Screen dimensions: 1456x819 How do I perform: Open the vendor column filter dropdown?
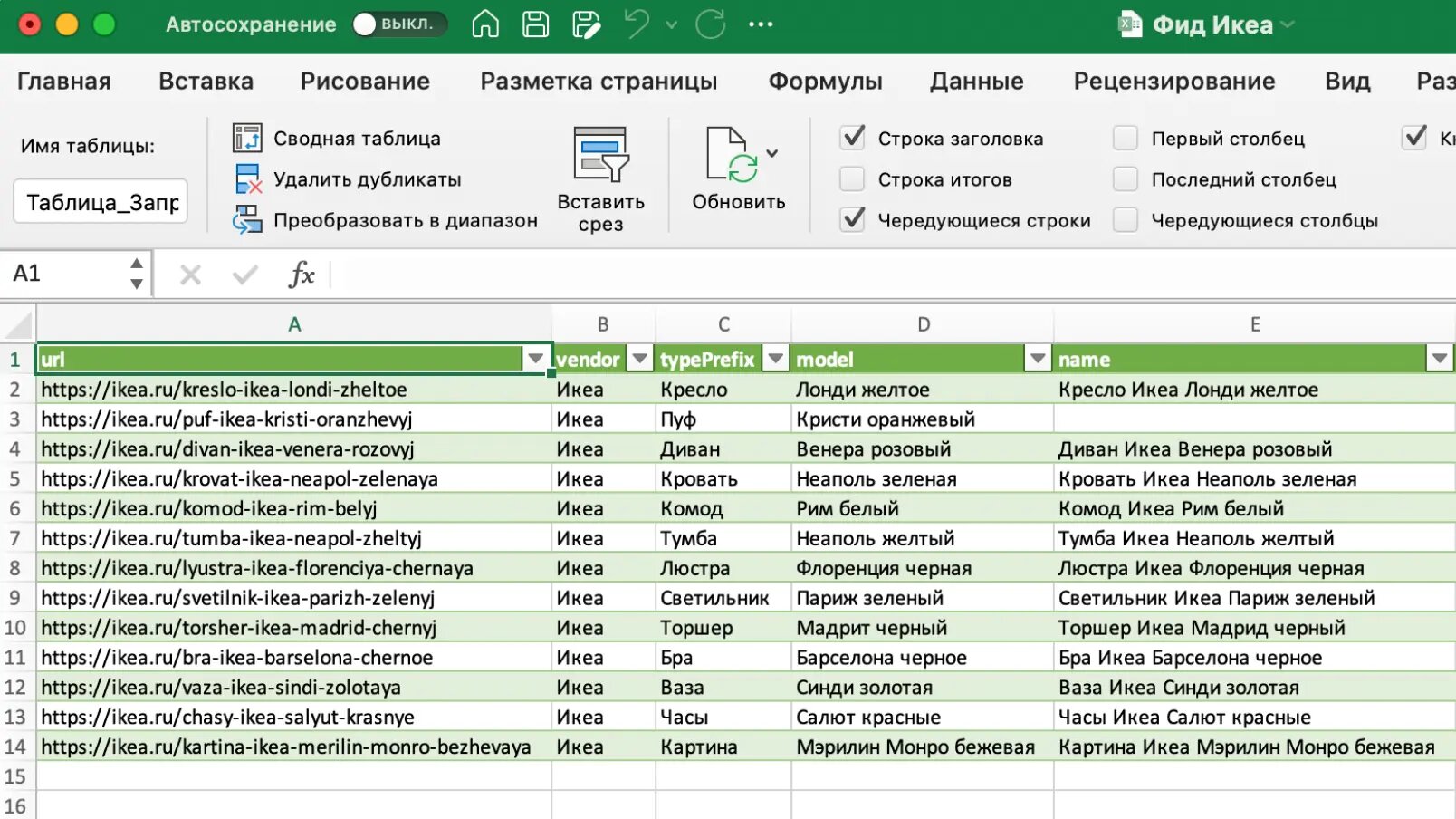pyautogui.click(x=640, y=359)
